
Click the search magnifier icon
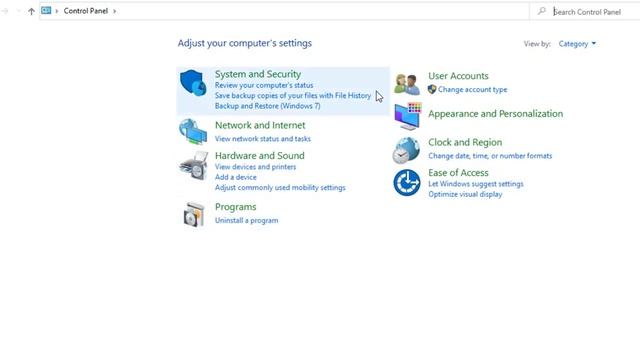(542, 11)
